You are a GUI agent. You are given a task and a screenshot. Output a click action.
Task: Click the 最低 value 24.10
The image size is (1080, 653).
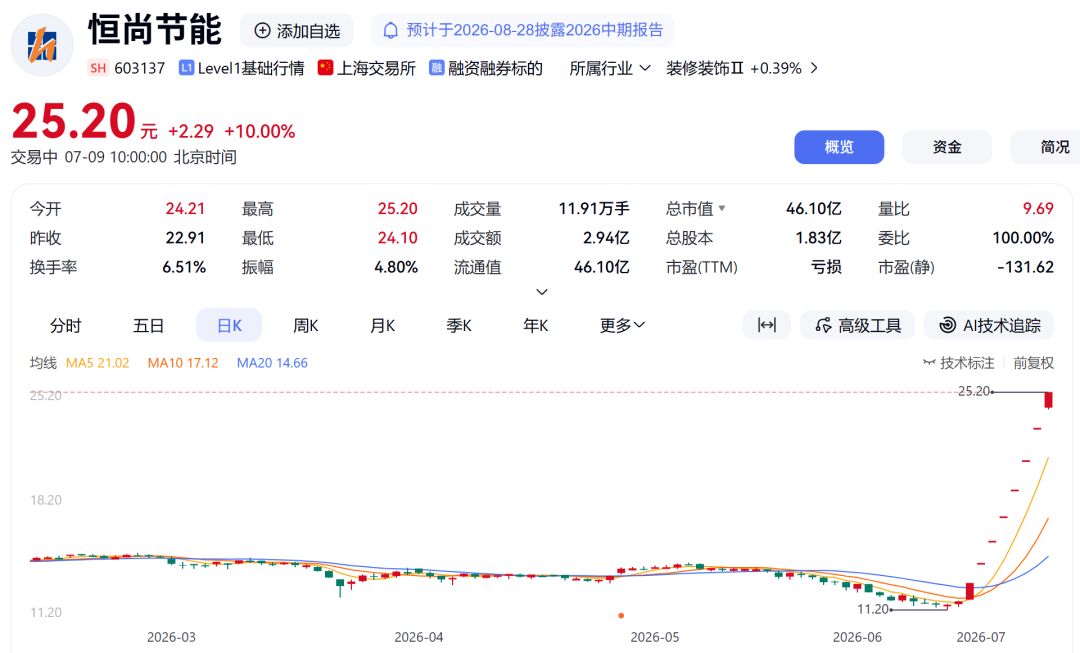pos(397,238)
